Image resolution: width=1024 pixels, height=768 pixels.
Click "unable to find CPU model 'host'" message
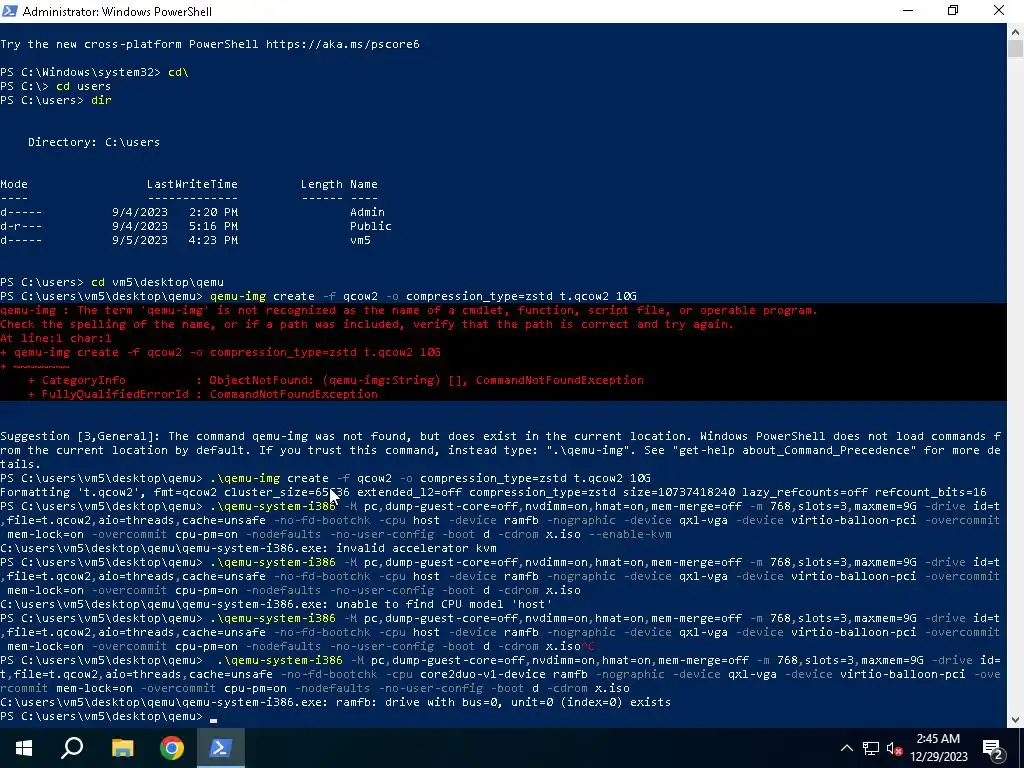[x=444, y=605]
